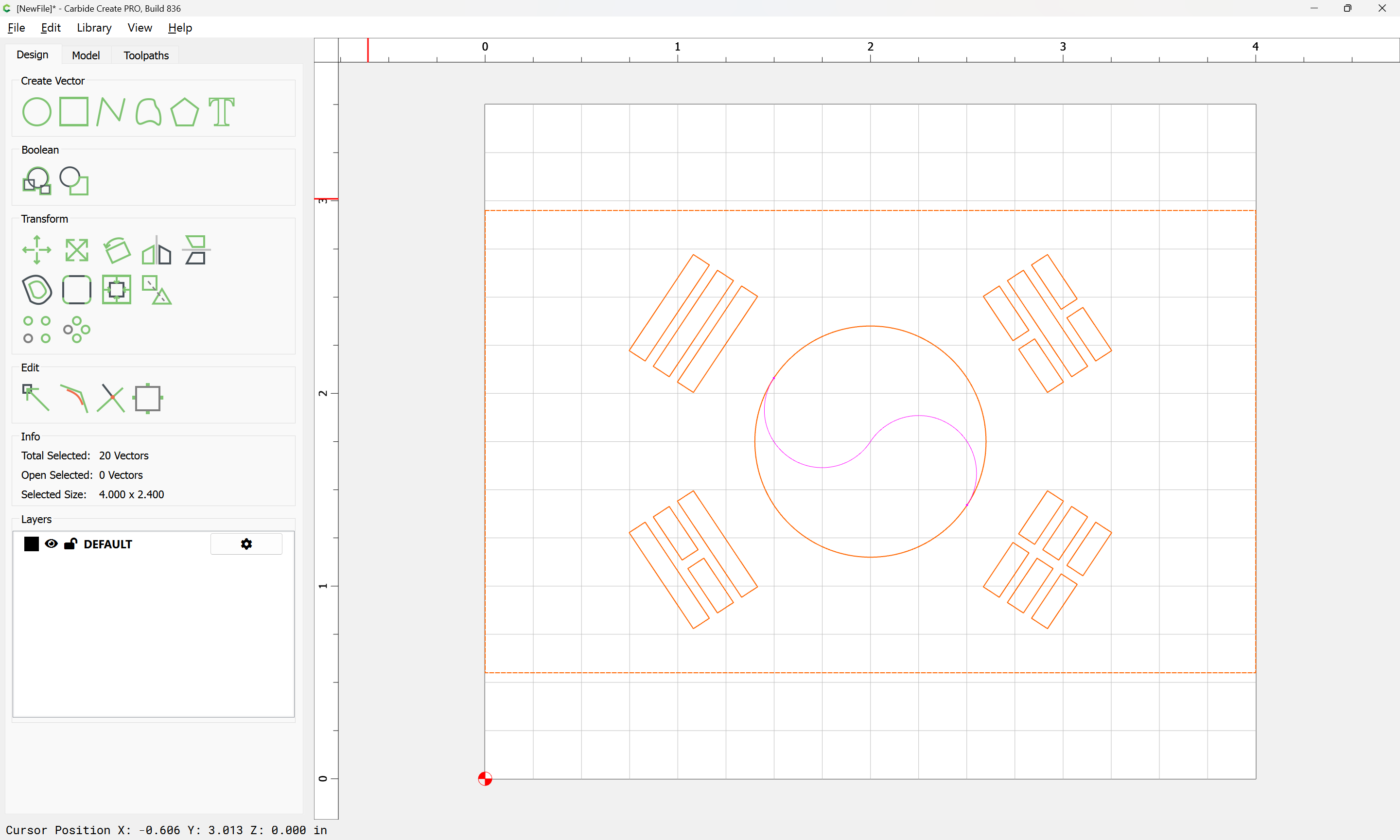The image size is (1400, 840).
Task: Toggle visibility of DEFAULT layer
Action: click(x=51, y=543)
